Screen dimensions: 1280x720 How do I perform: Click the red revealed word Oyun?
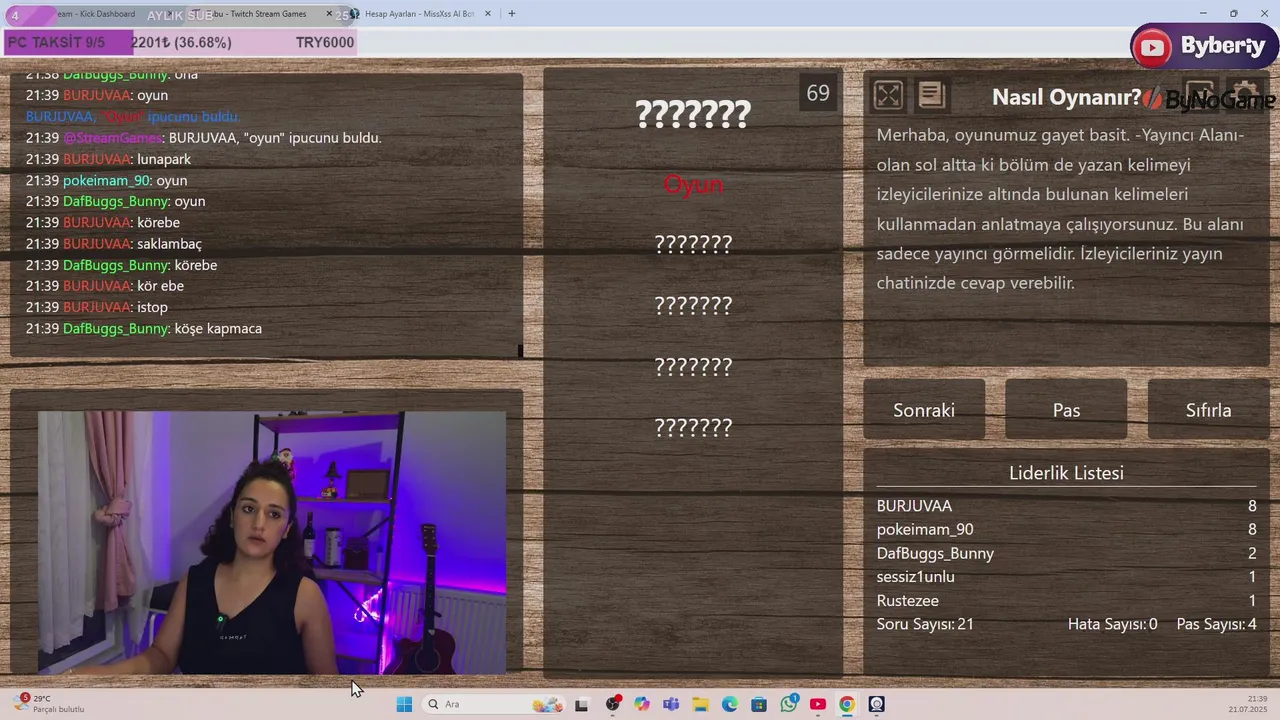693,184
